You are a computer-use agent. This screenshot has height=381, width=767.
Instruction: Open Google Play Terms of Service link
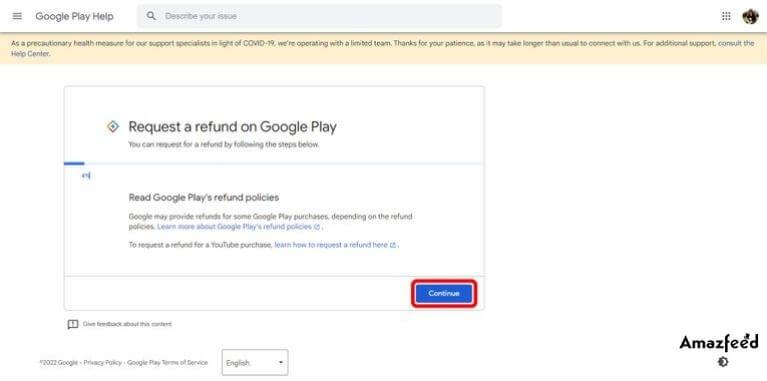(x=167, y=362)
